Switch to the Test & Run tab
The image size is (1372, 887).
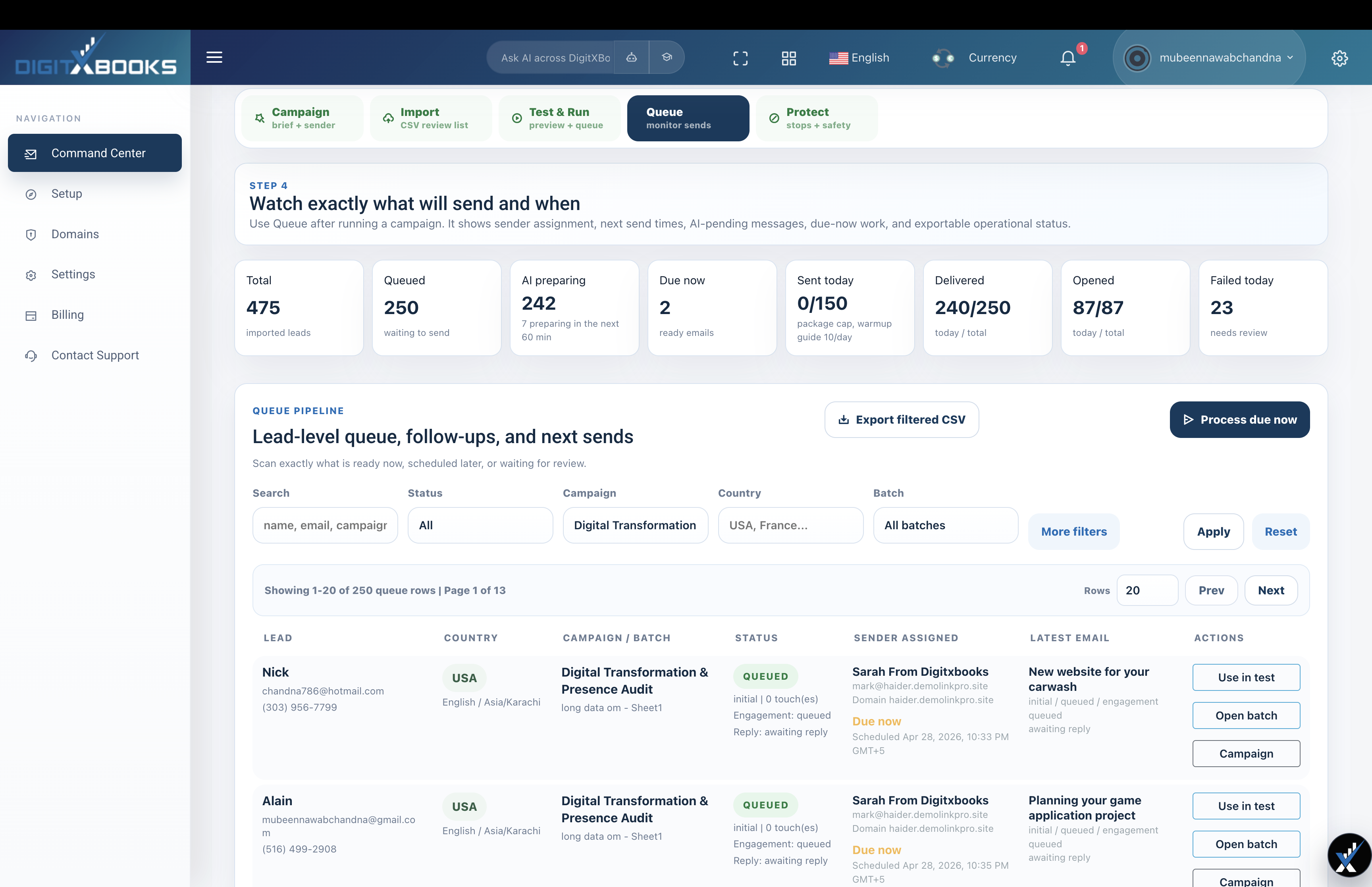tap(559, 118)
